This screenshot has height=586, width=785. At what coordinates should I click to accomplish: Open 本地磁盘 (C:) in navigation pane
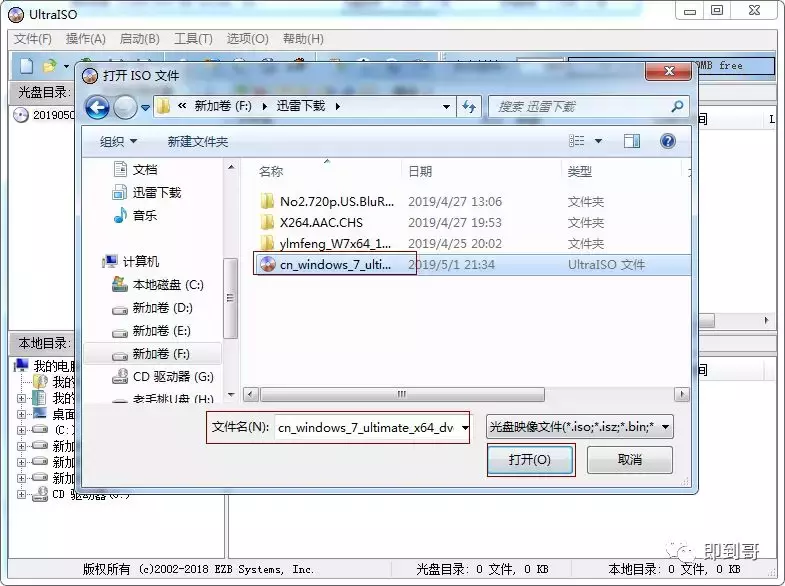point(158,284)
